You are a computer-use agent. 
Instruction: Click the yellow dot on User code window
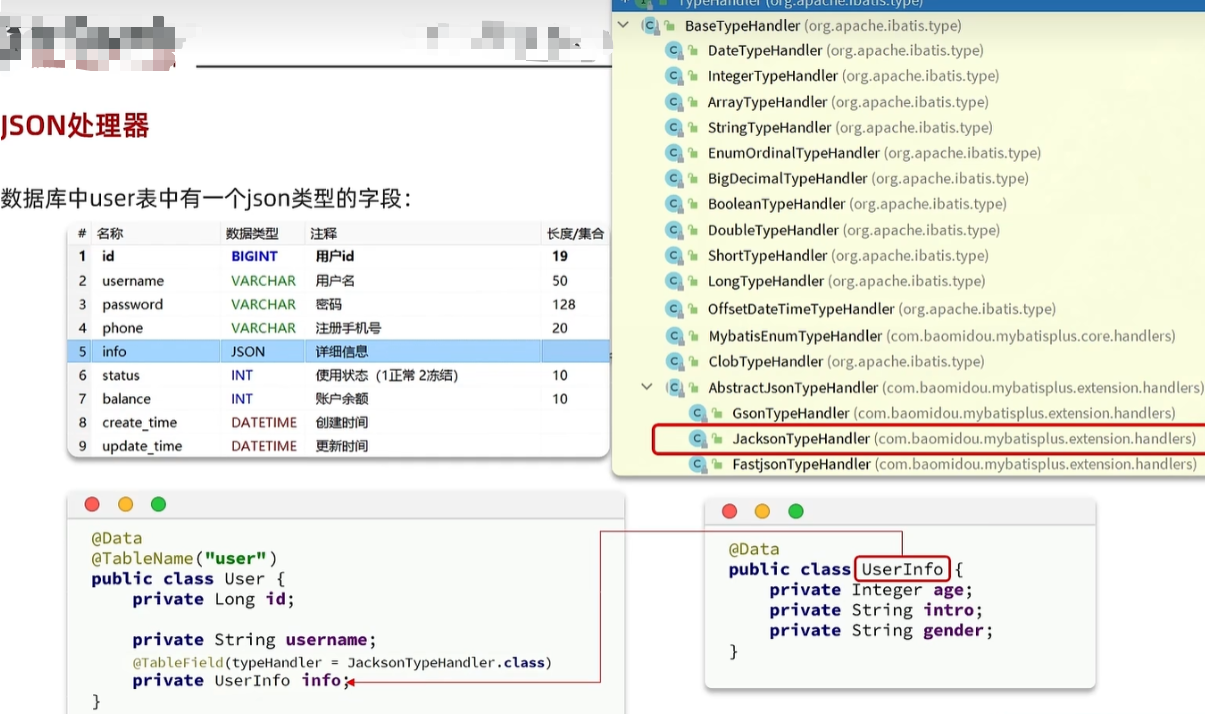[x=125, y=505]
